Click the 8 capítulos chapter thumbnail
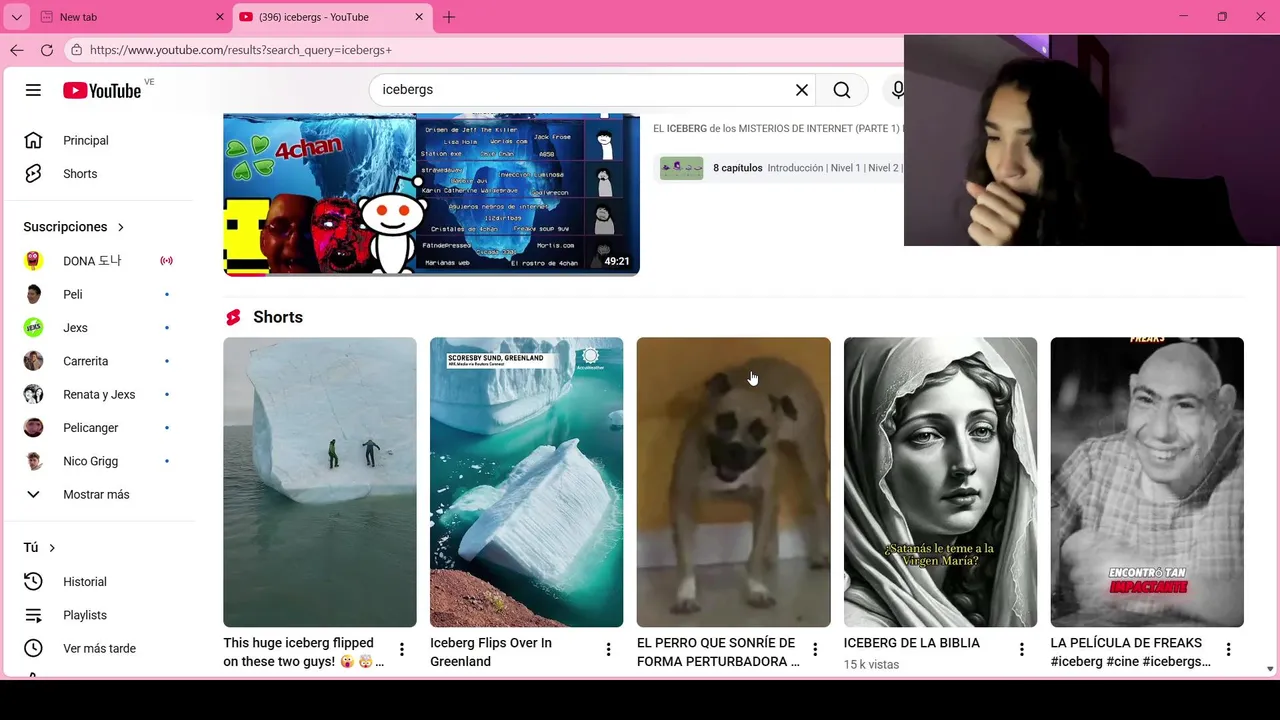 click(681, 168)
